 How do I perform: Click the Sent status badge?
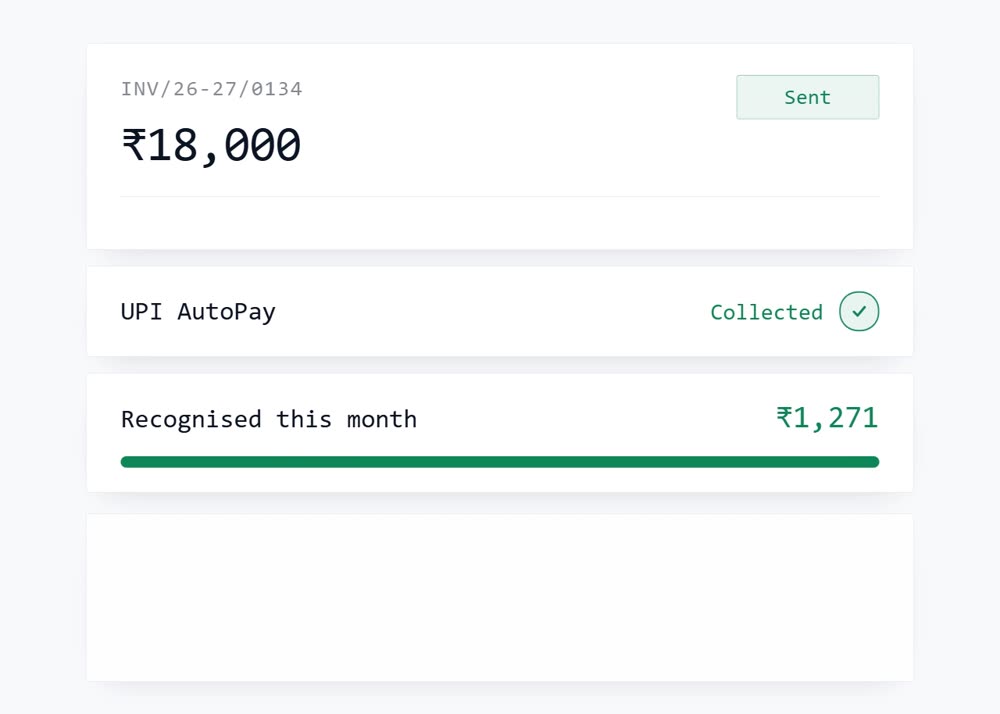point(807,97)
